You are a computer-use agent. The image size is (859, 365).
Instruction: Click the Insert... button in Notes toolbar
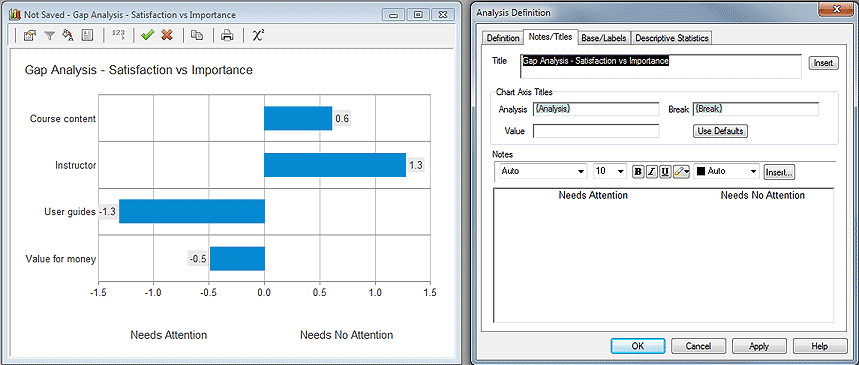[779, 172]
